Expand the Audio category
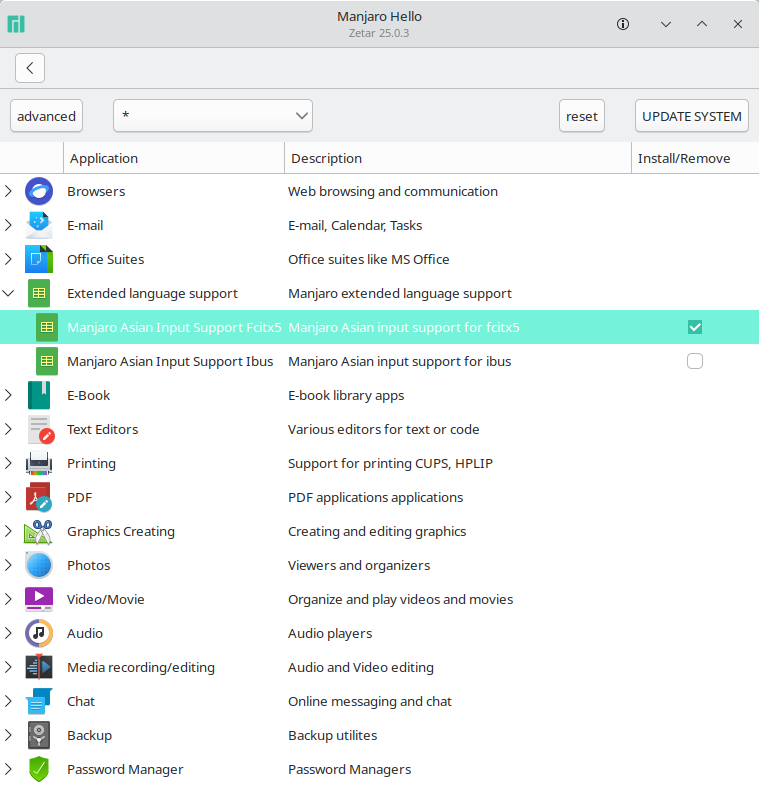759x793 pixels. 9,633
